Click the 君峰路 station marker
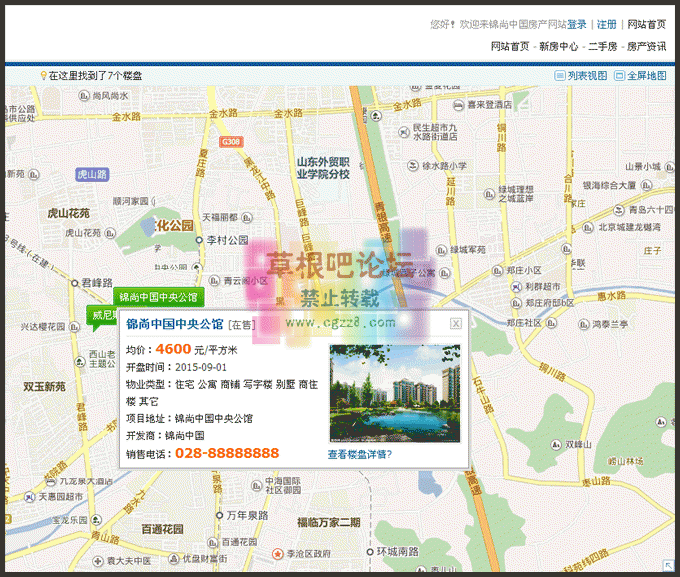 pyautogui.click(x=75, y=283)
